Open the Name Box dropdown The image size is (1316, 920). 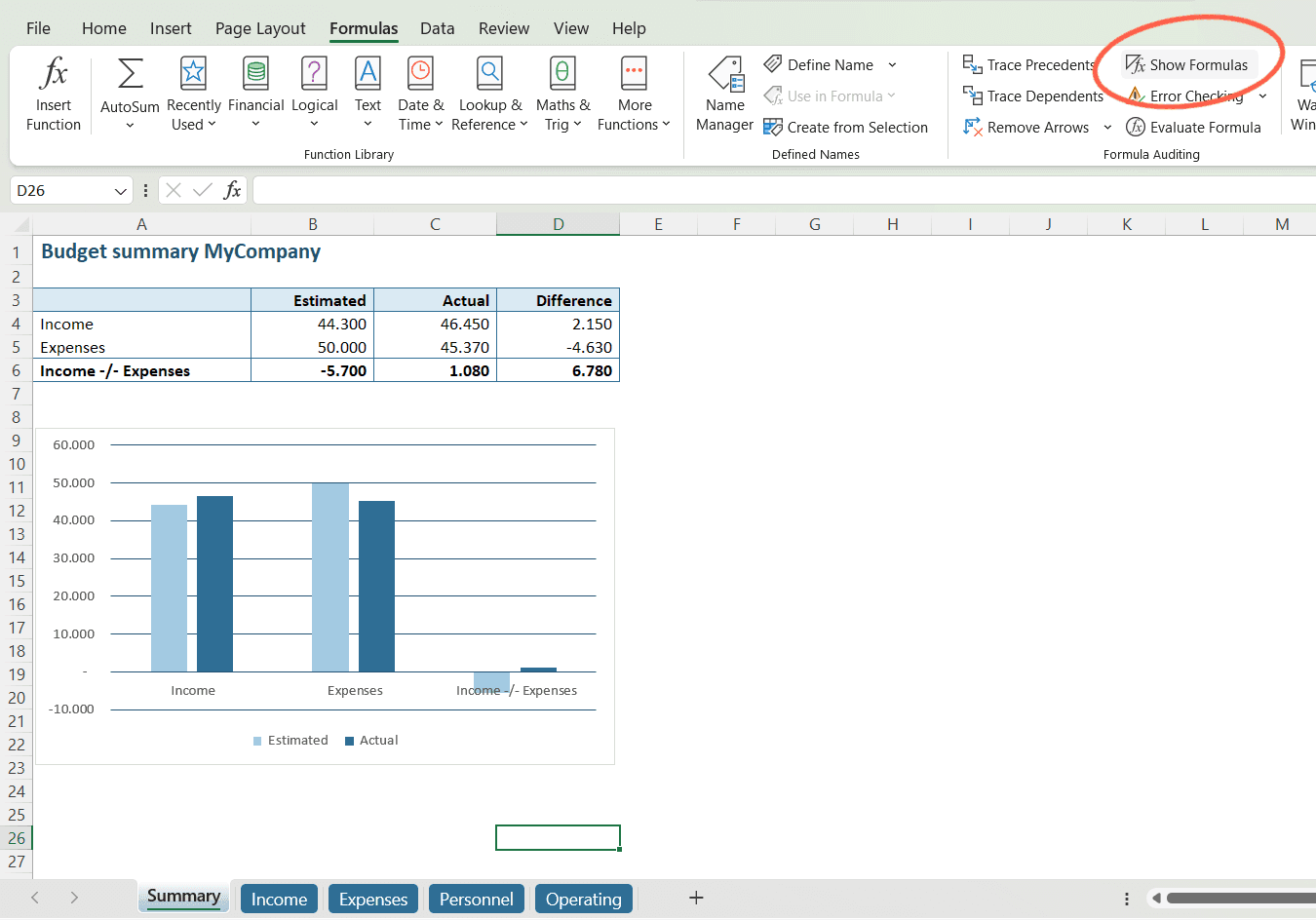tap(120, 190)
